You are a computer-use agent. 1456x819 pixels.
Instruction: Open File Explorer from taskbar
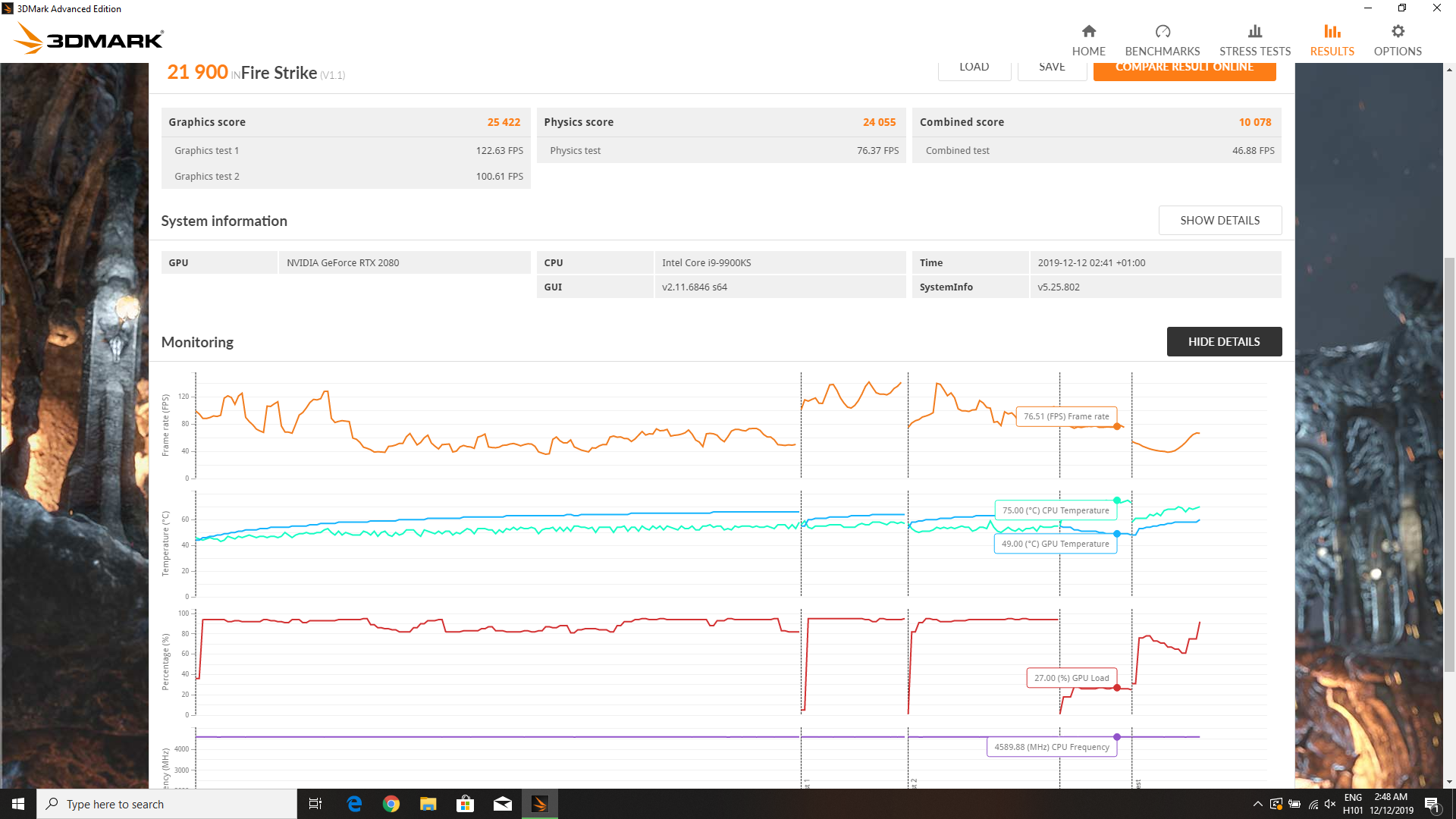(428, 804)
